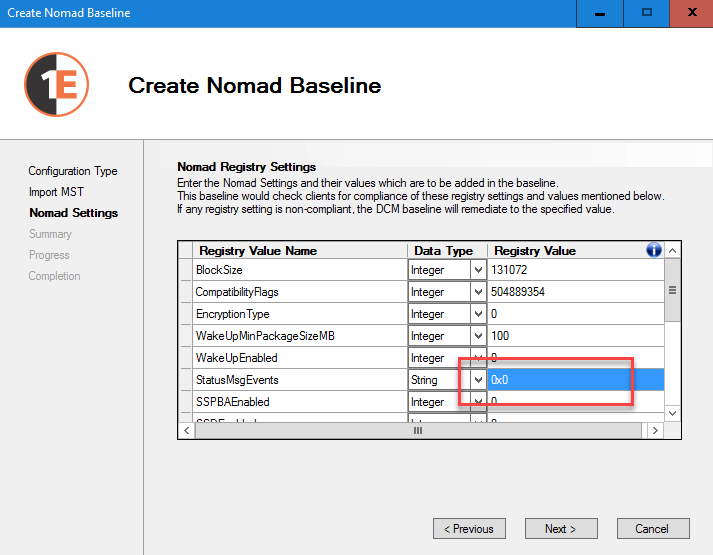Viewport: 713px width, 555px height.
Task: Go back with the Previous button
Action: pyautogui.click(x=469, y=529)
